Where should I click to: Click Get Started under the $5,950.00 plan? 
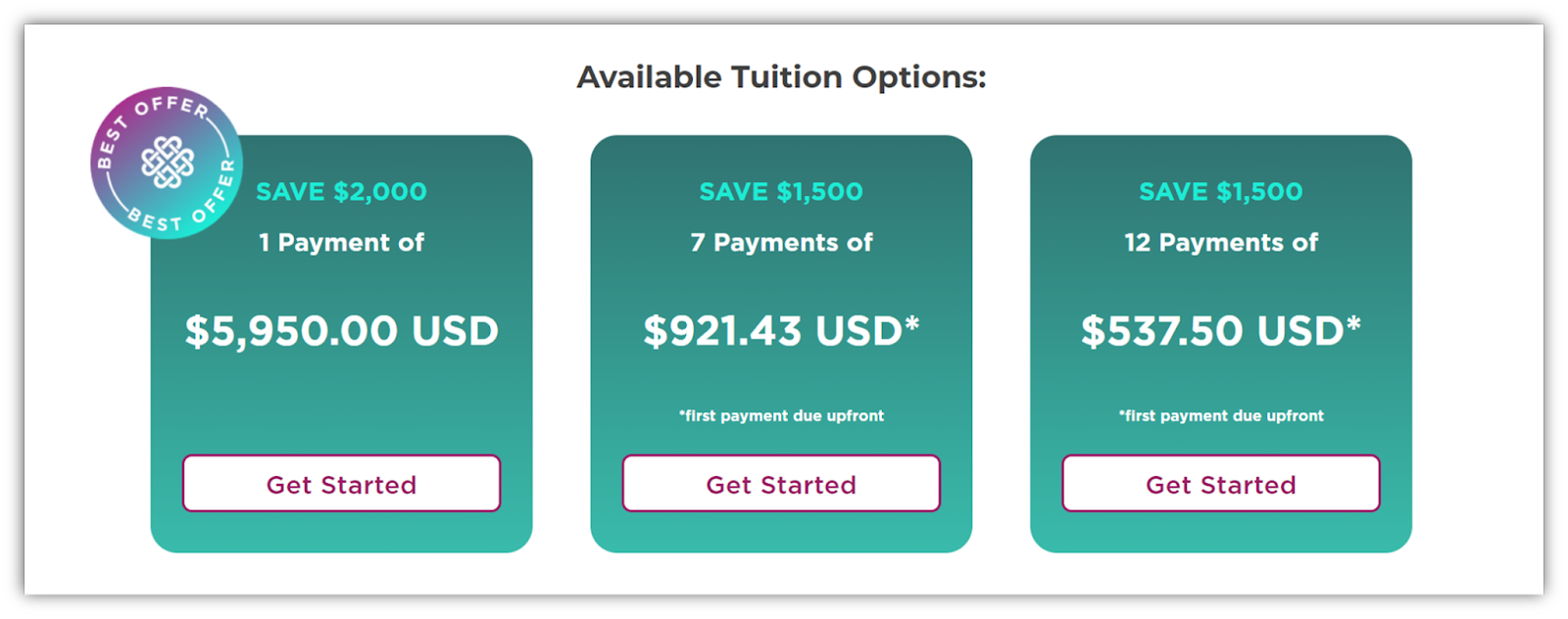341,483
